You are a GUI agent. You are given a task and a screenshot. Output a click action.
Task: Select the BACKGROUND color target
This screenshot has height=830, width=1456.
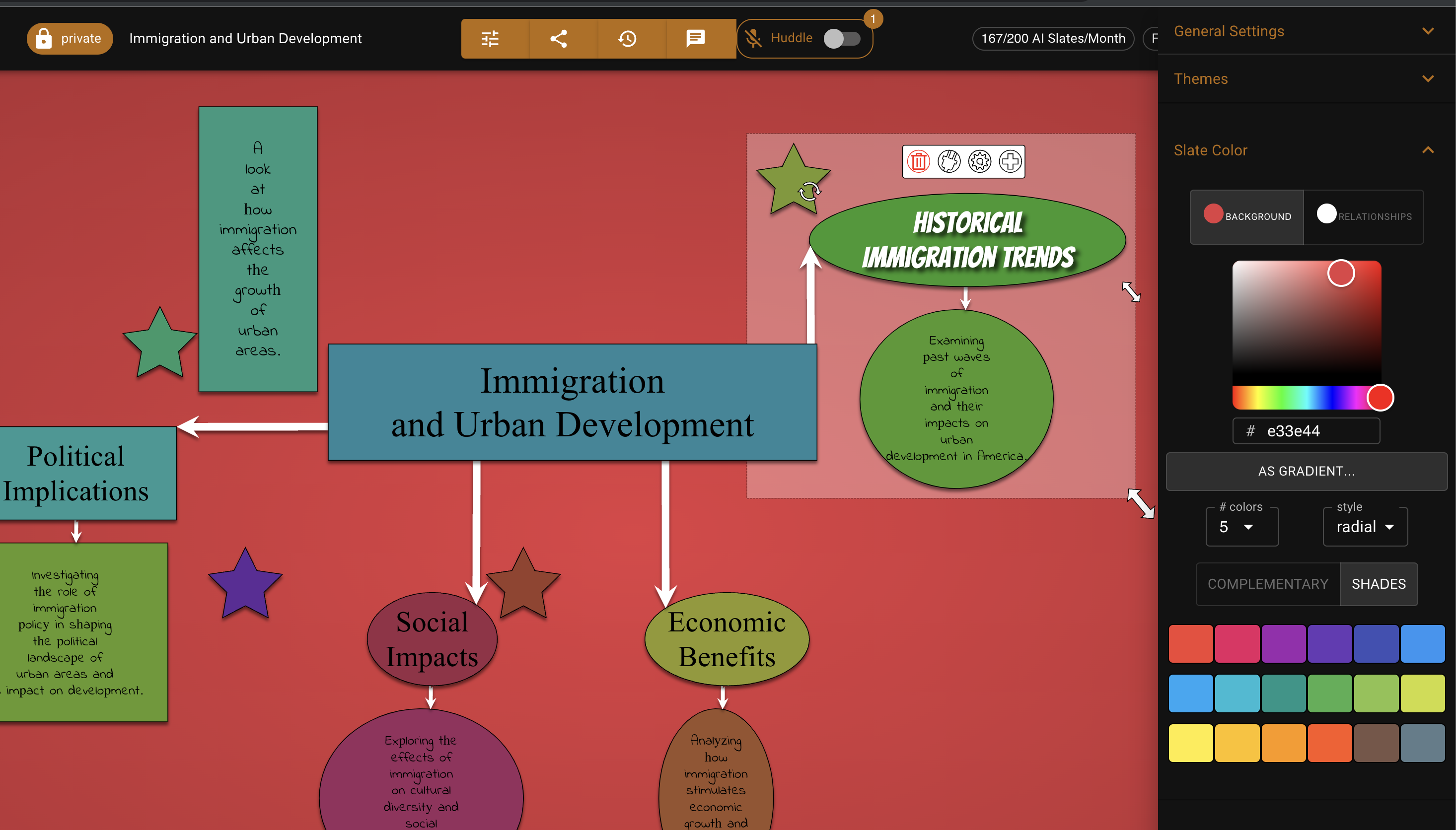point(1247,216)
